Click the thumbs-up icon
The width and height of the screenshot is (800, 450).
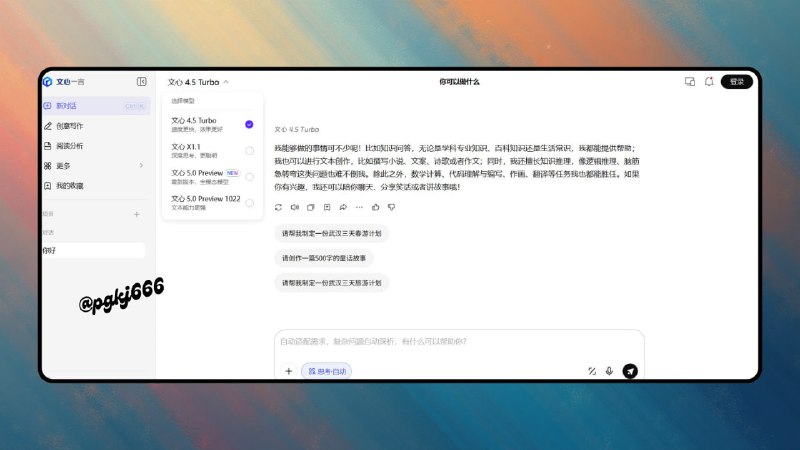click(376, 207)
